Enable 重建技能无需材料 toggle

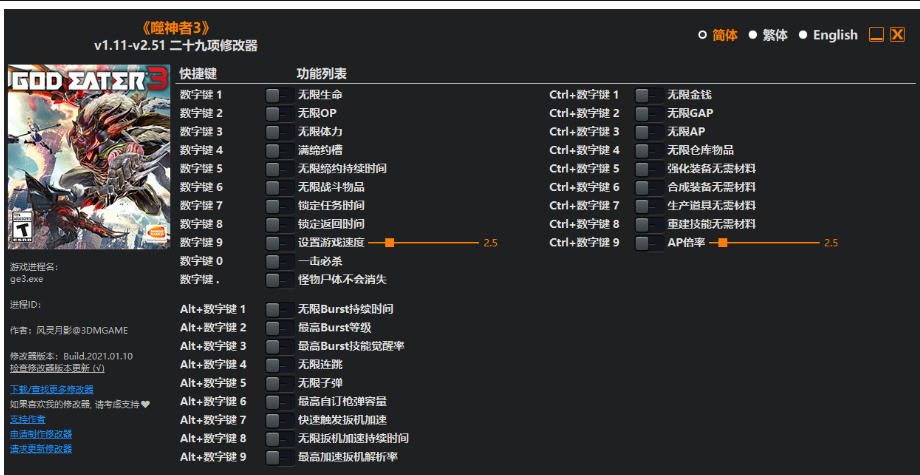(648, 224)
